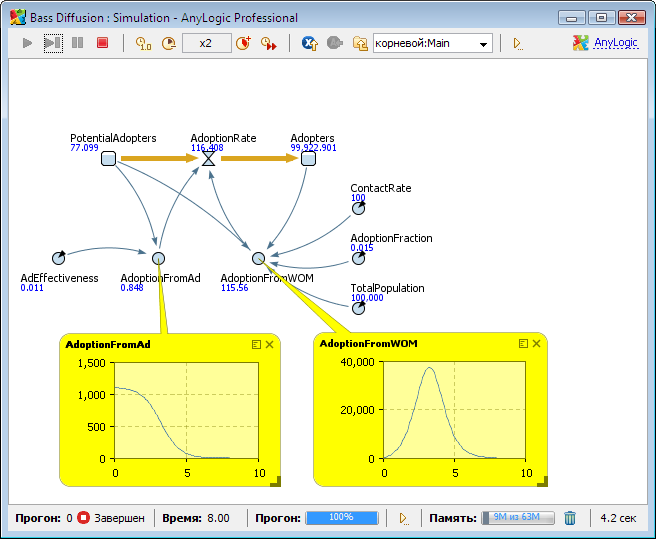Click TotalPopulation value 100,000

(367, 298)
